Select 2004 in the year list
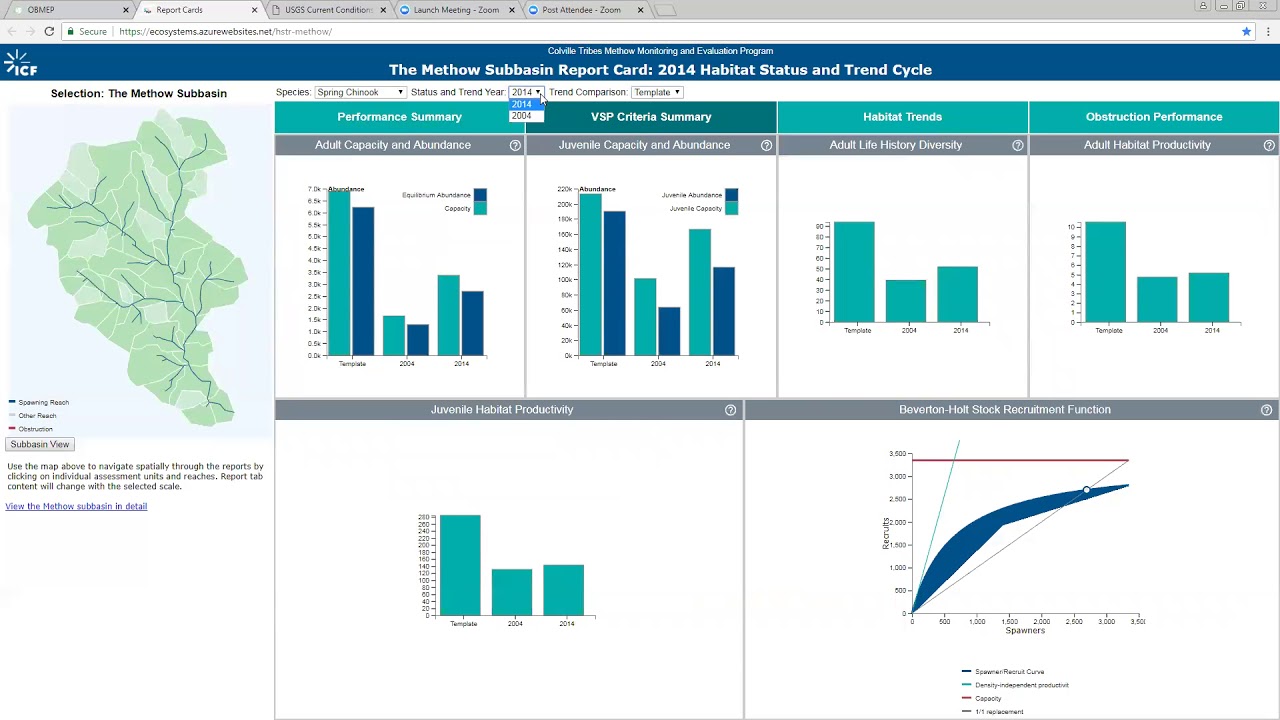This screenshot has height=720, width=1280. (526, 116)
